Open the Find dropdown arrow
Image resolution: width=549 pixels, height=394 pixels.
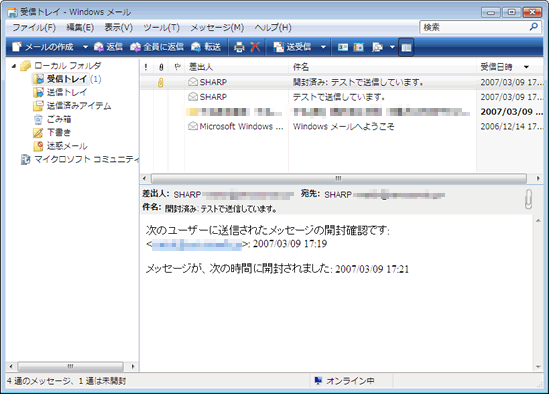pyautogui.click(x=392, y=47)
